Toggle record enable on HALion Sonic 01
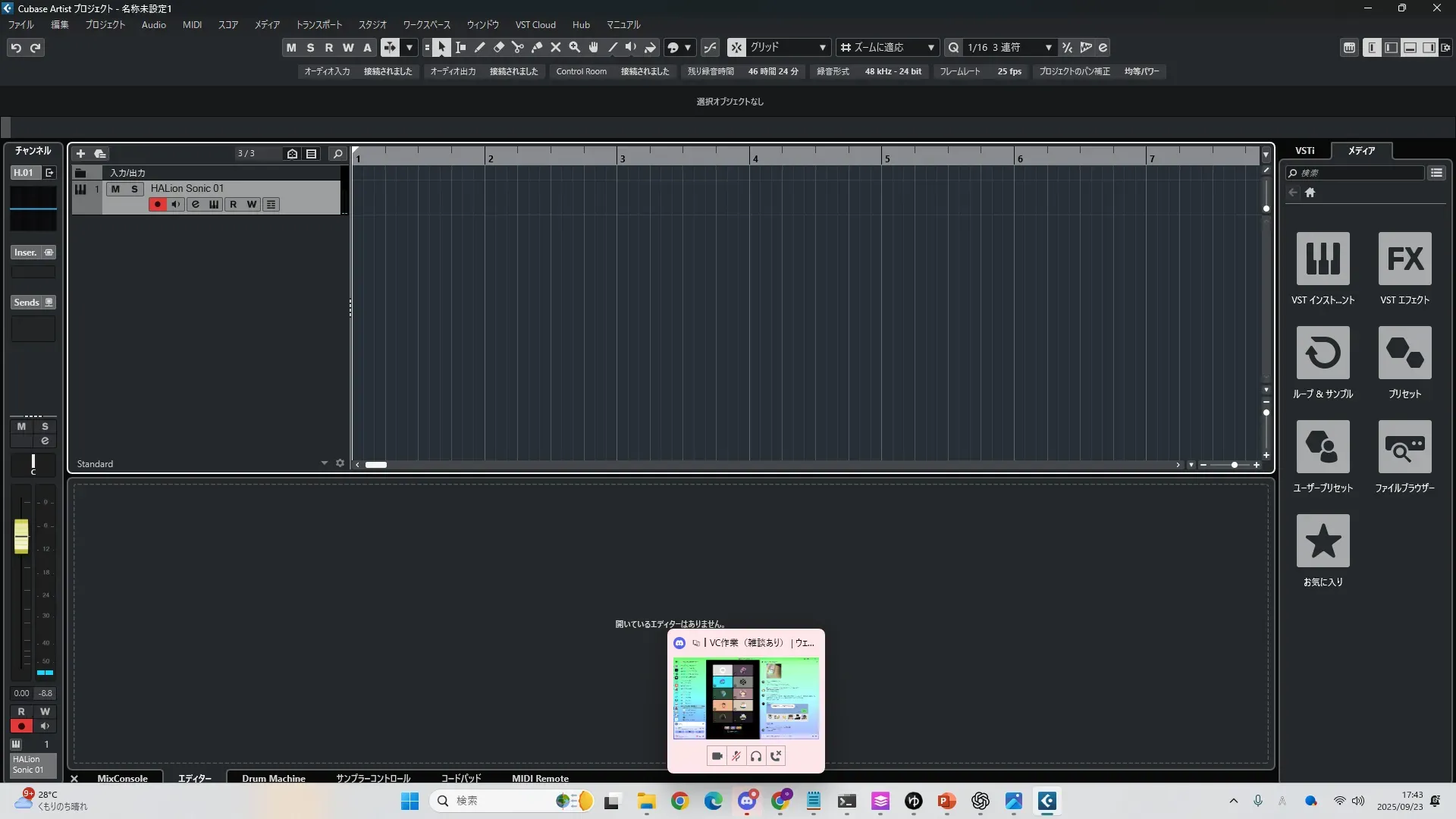The height and width of the screenshot is (819, 1456). [157, 205]
